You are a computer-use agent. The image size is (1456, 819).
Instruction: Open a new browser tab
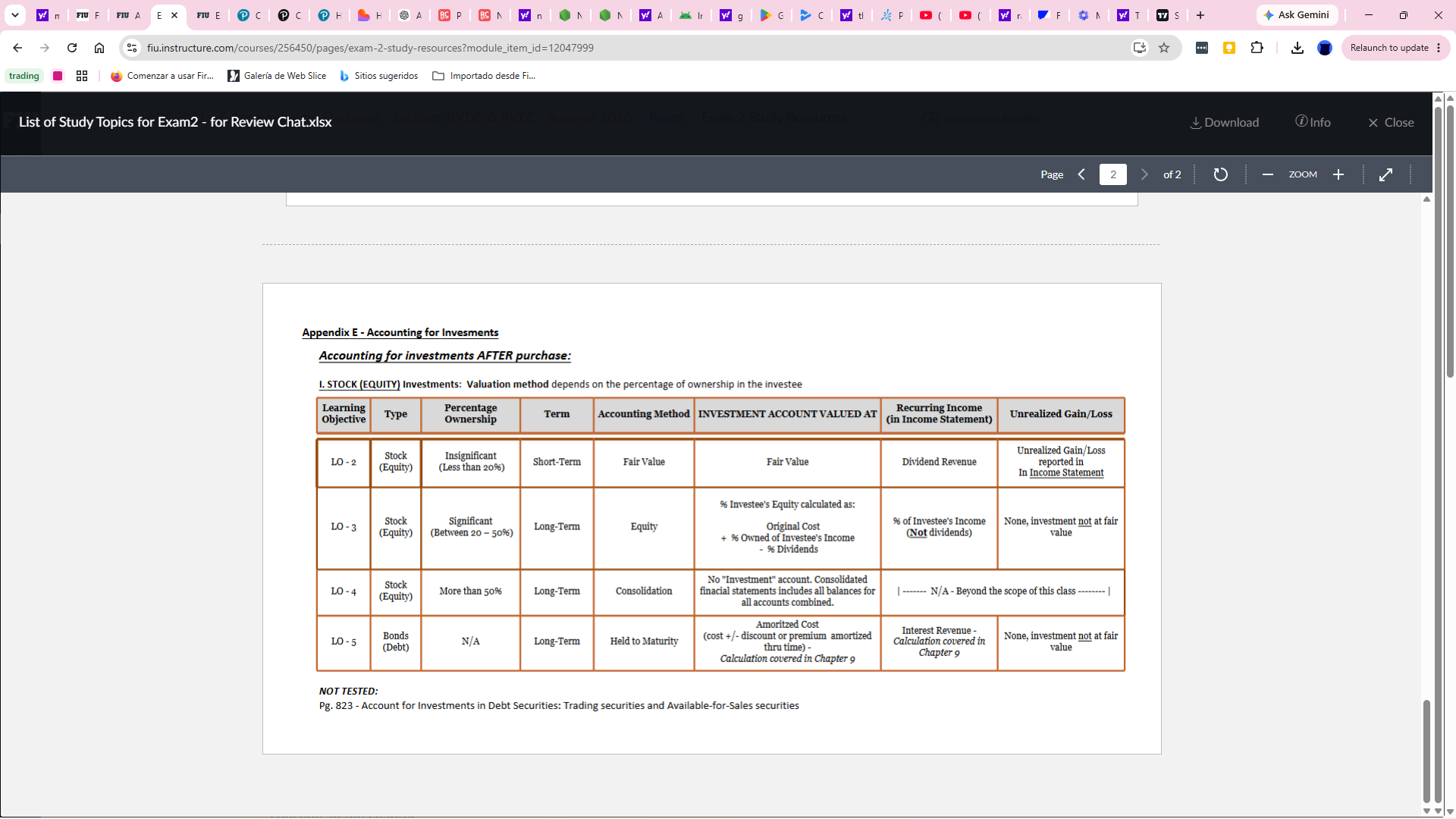[x=1200, y=15]
